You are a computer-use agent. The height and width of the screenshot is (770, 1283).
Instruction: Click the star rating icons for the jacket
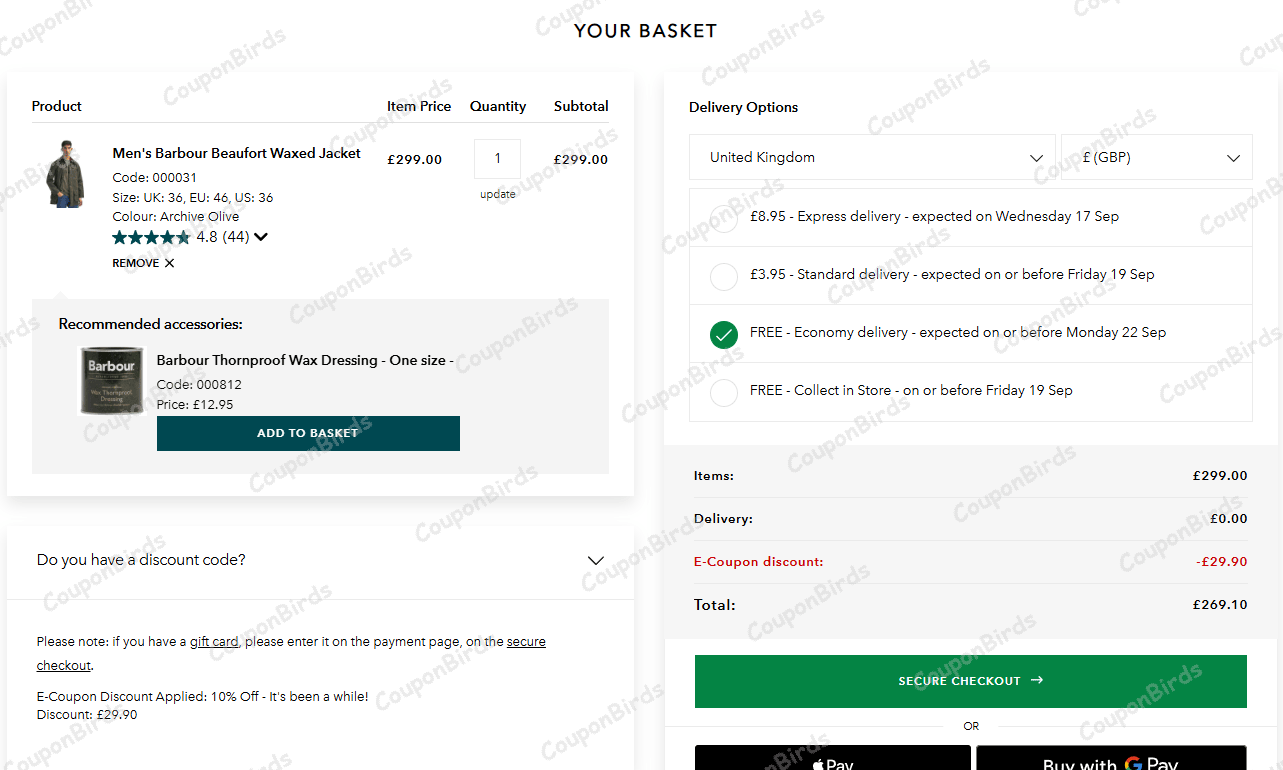(151, 237)
